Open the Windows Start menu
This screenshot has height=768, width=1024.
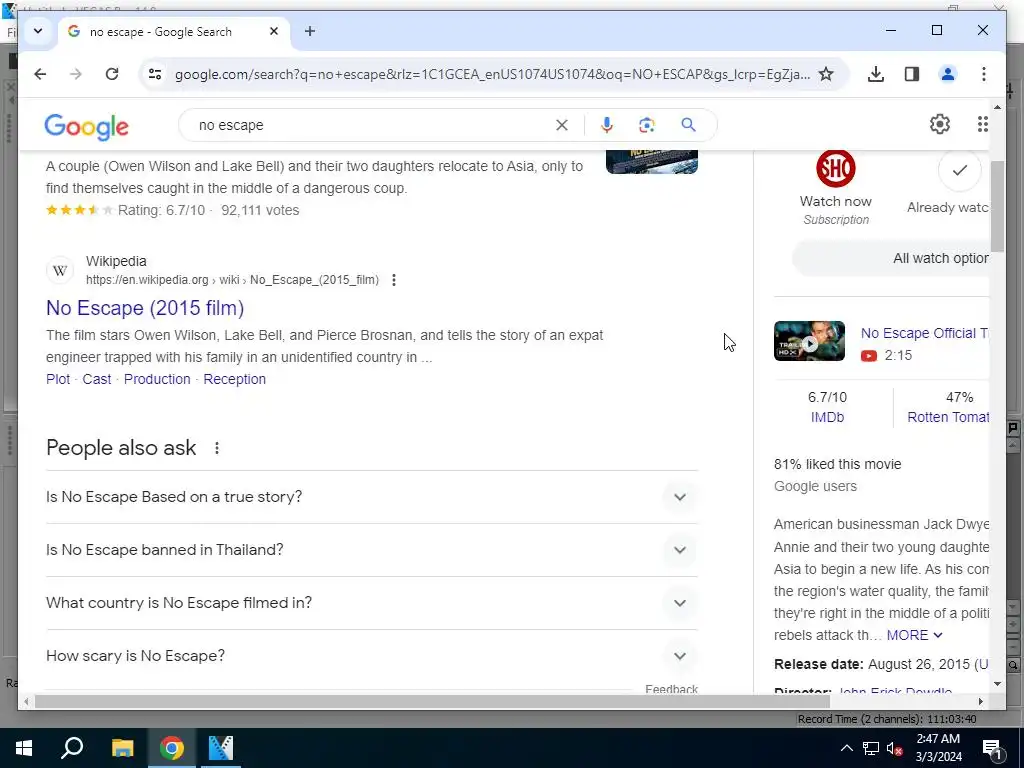24,748
